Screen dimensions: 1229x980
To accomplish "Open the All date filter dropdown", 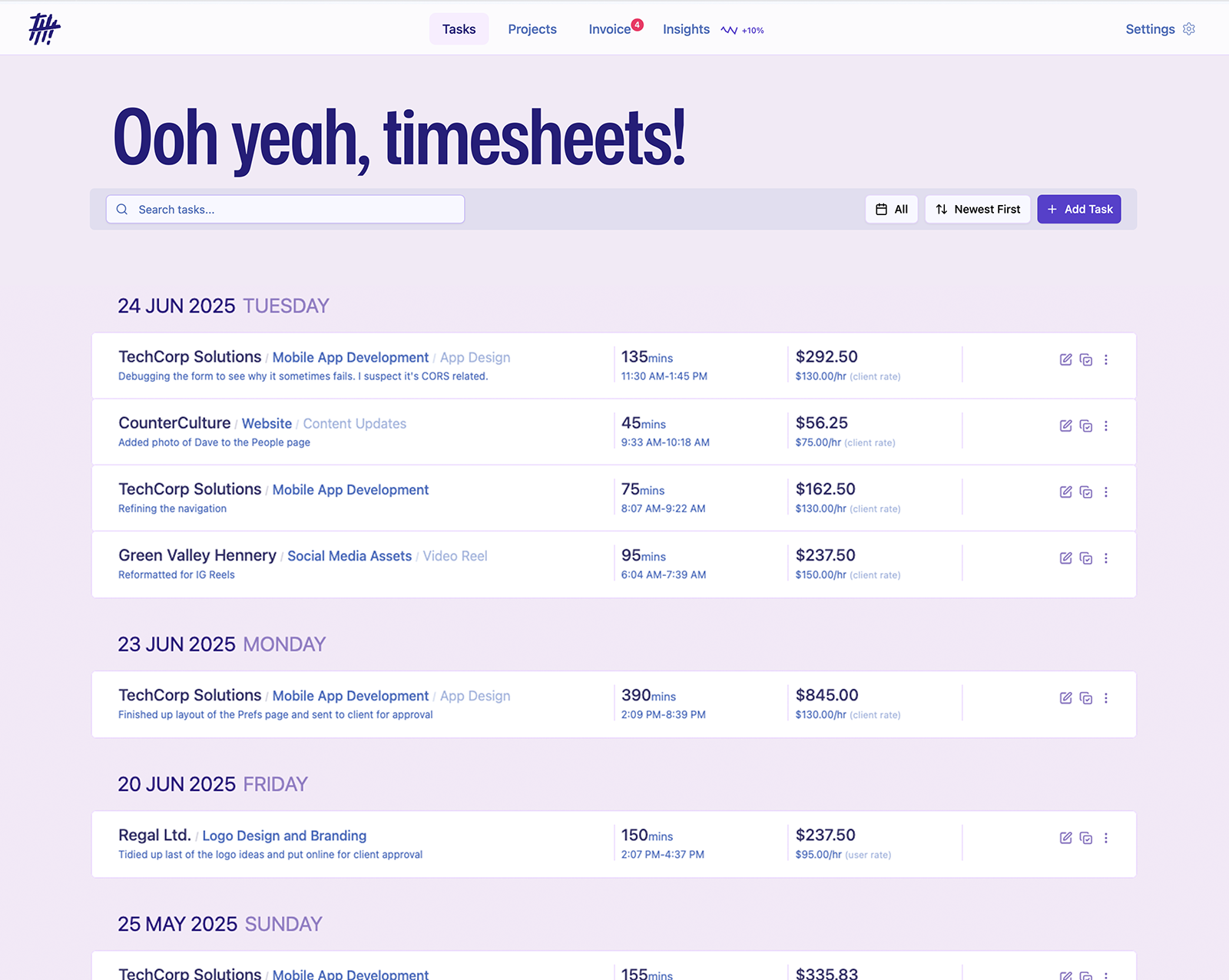I will click(x=891, y=209).
